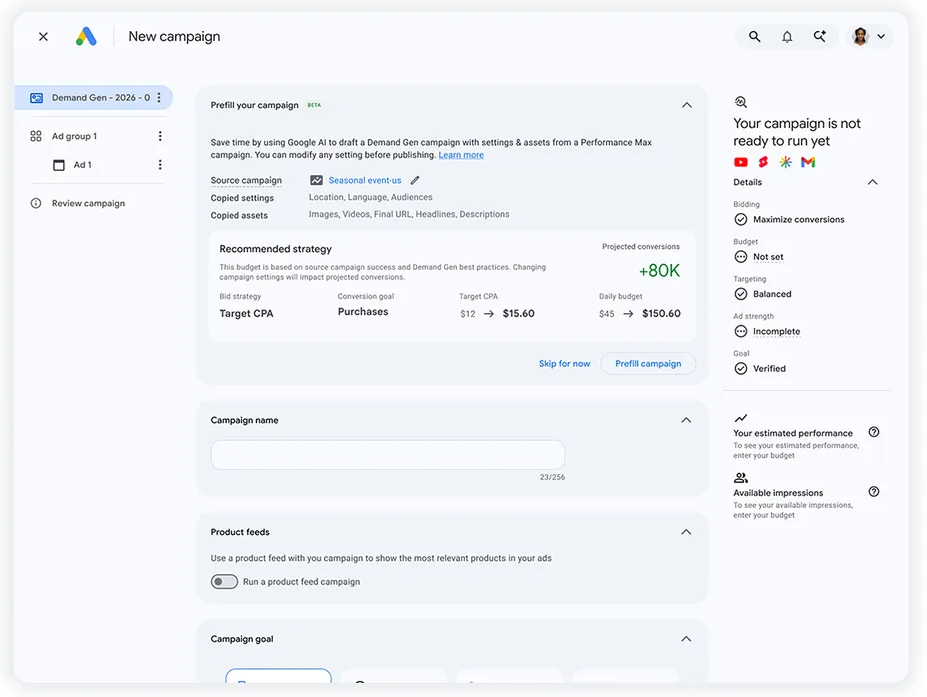
Task: Open Verified goal detail
Action: pyautogui.click(x=769, y=368)
